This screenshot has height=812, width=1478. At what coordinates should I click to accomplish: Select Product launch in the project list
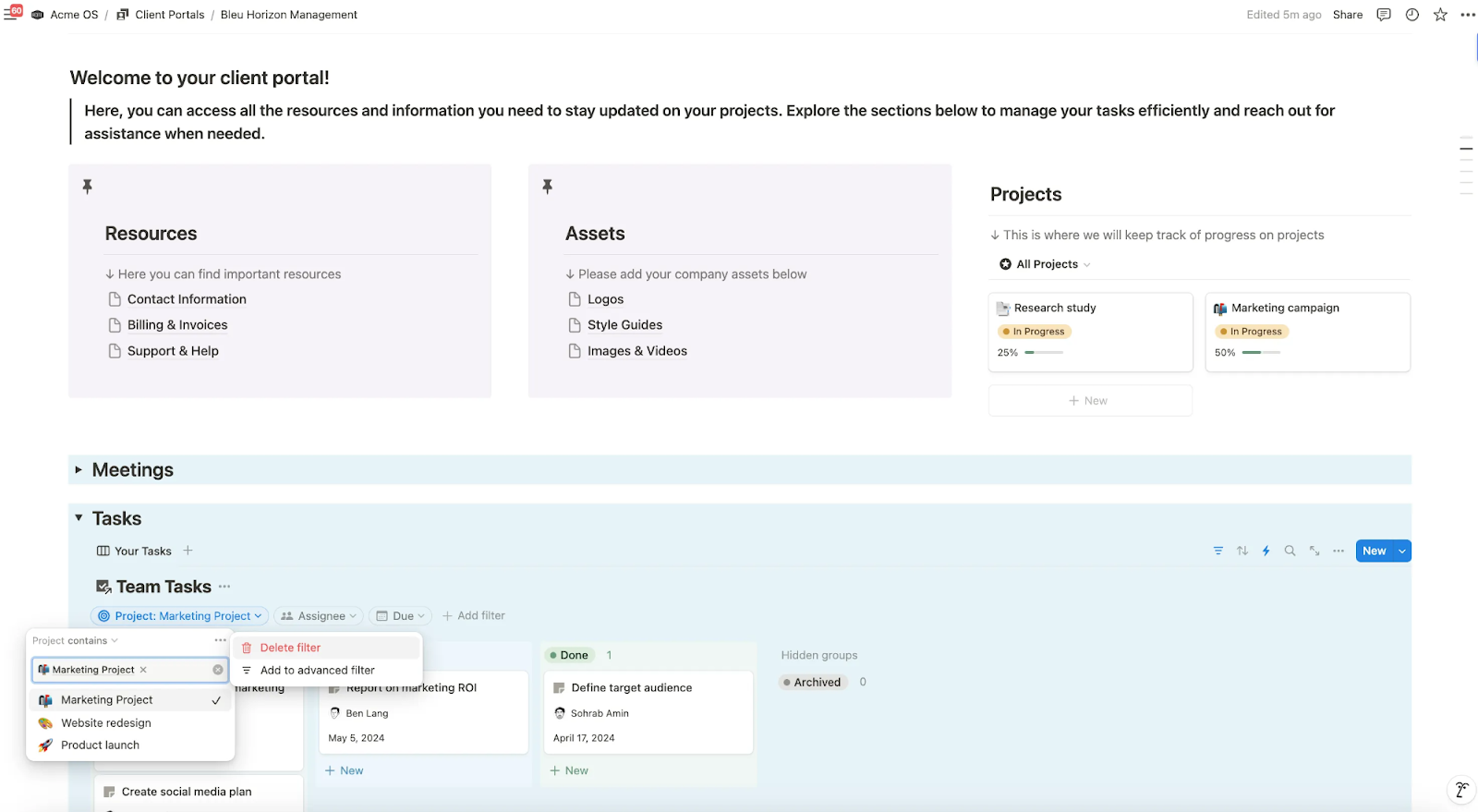click(130, 745)
